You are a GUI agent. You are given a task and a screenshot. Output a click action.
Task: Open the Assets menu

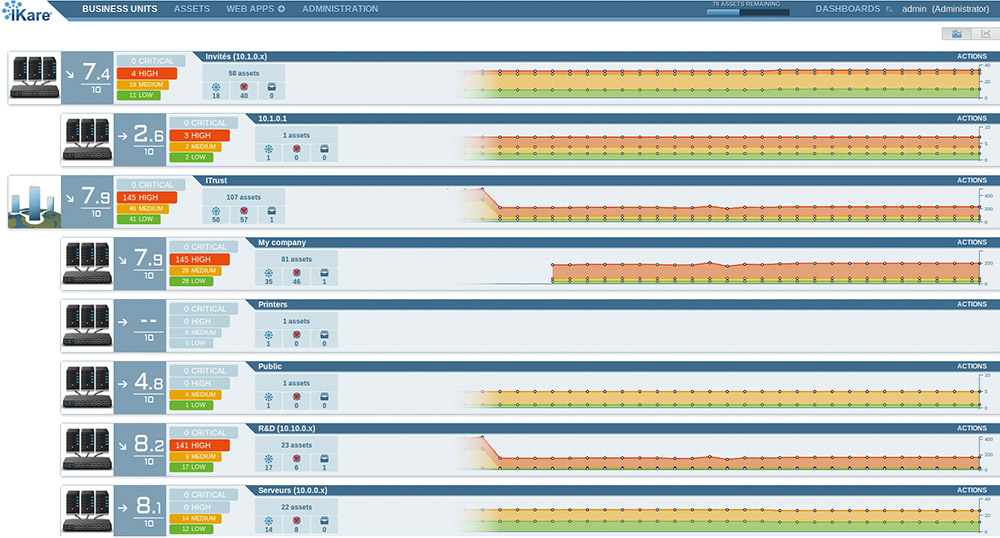[192, 9]
